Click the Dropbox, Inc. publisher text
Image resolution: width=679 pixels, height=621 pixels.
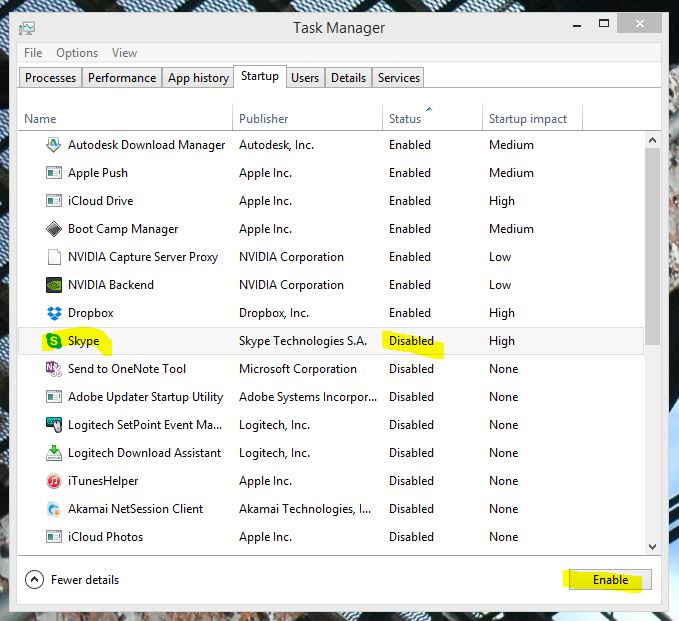tap(274, 313)
